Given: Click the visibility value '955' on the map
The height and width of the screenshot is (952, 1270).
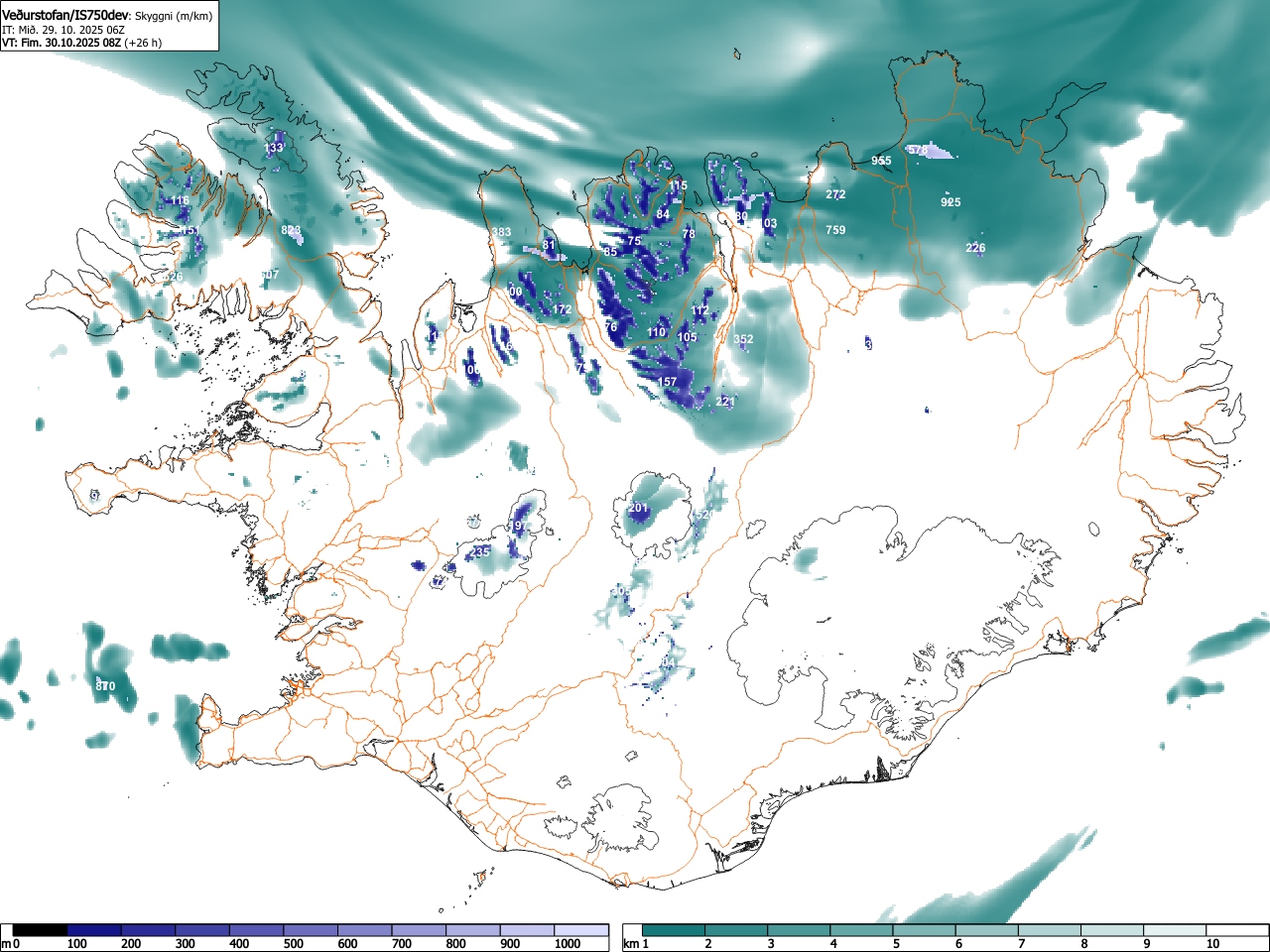Looking at the screenshot, I should pos(881,161).
